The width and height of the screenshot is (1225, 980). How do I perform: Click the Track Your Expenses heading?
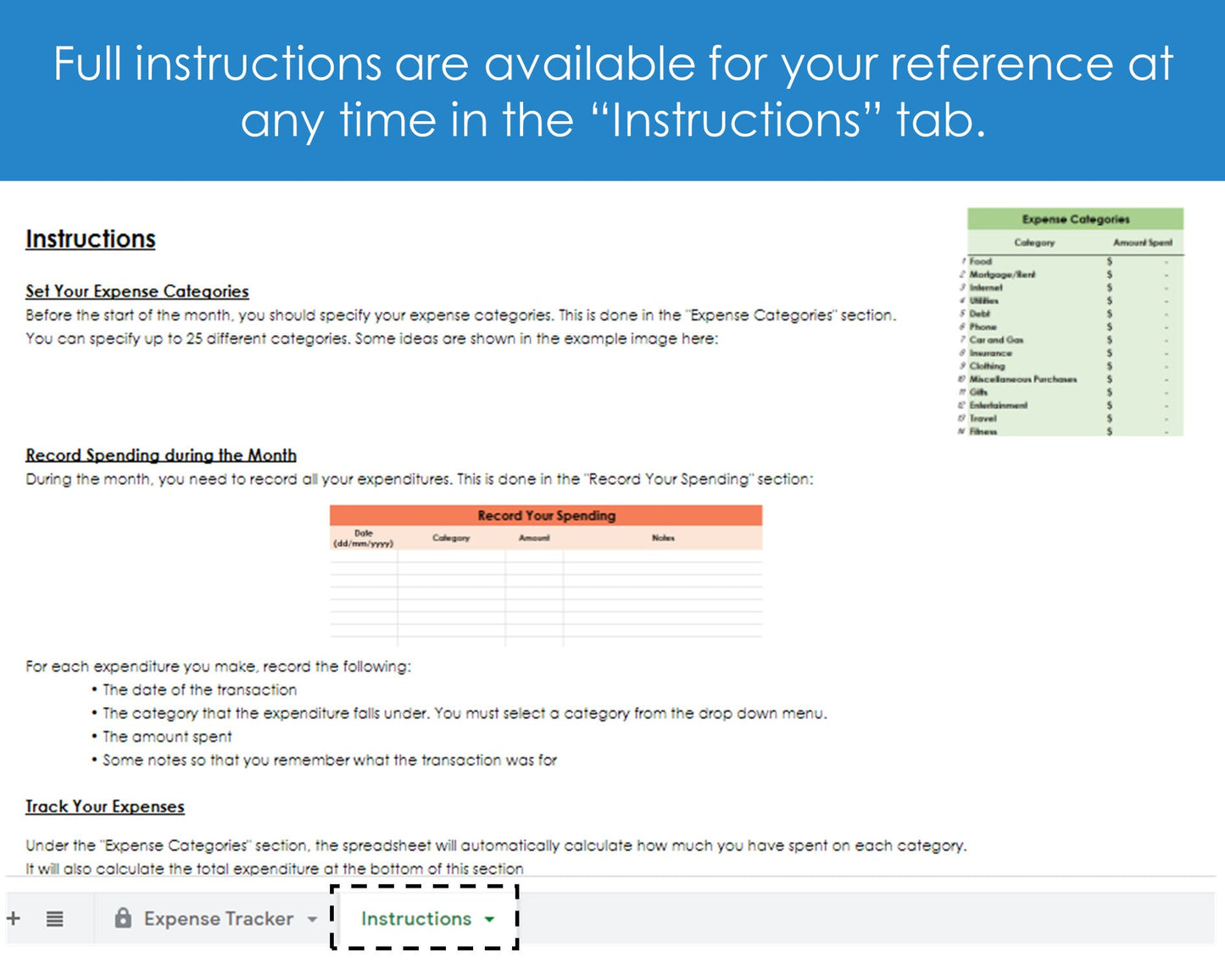click(x=104, y=807)
